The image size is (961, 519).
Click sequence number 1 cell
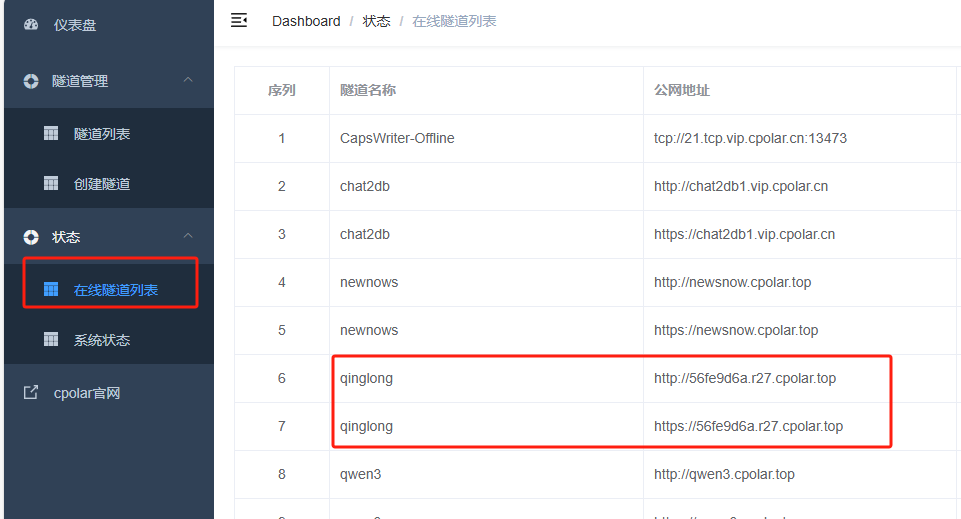tap(281, 138)
